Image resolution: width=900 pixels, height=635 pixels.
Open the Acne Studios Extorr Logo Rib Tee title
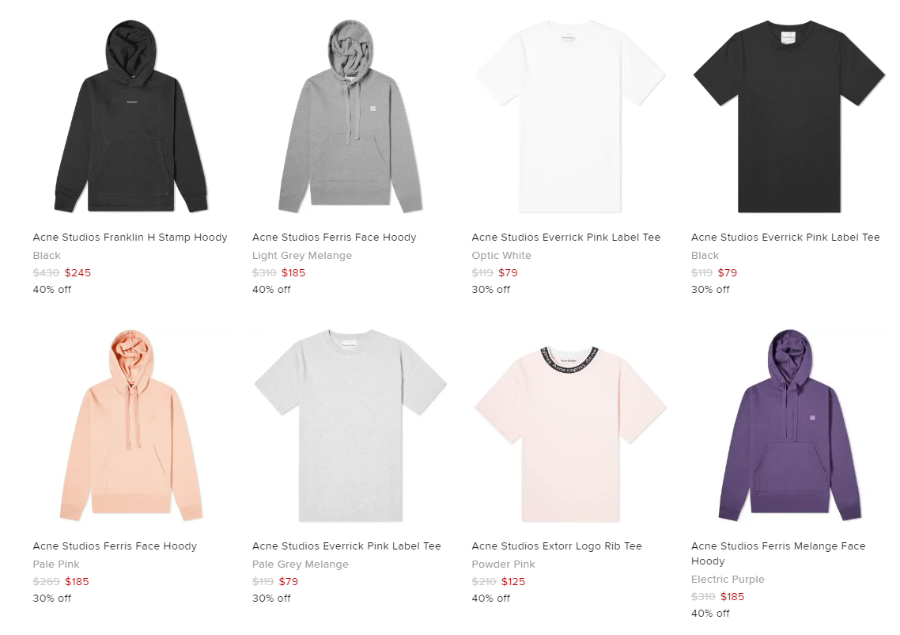point(557,546)
